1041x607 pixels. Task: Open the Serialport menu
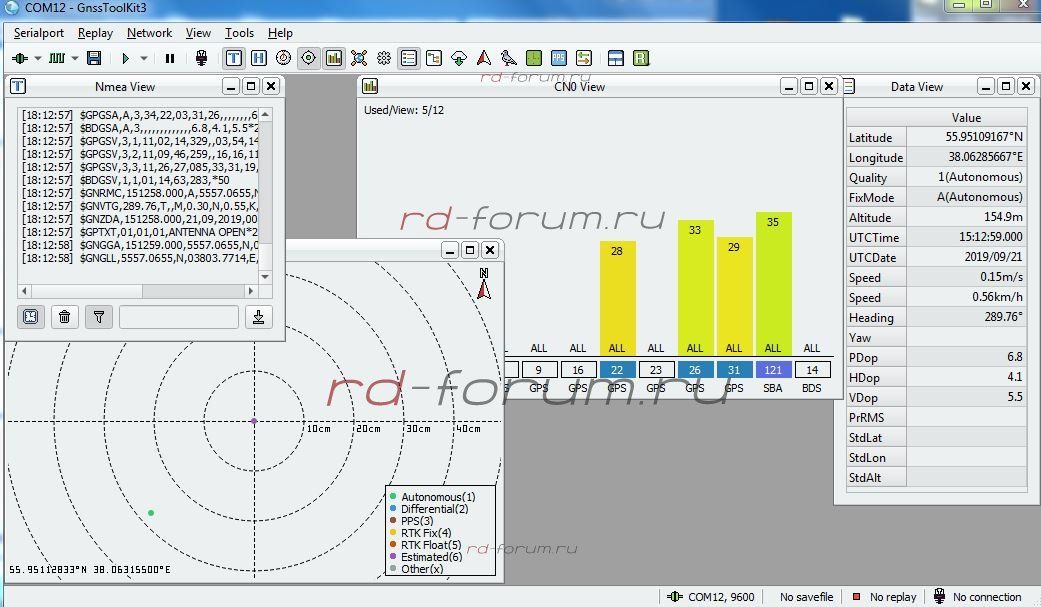pos(39,33)
